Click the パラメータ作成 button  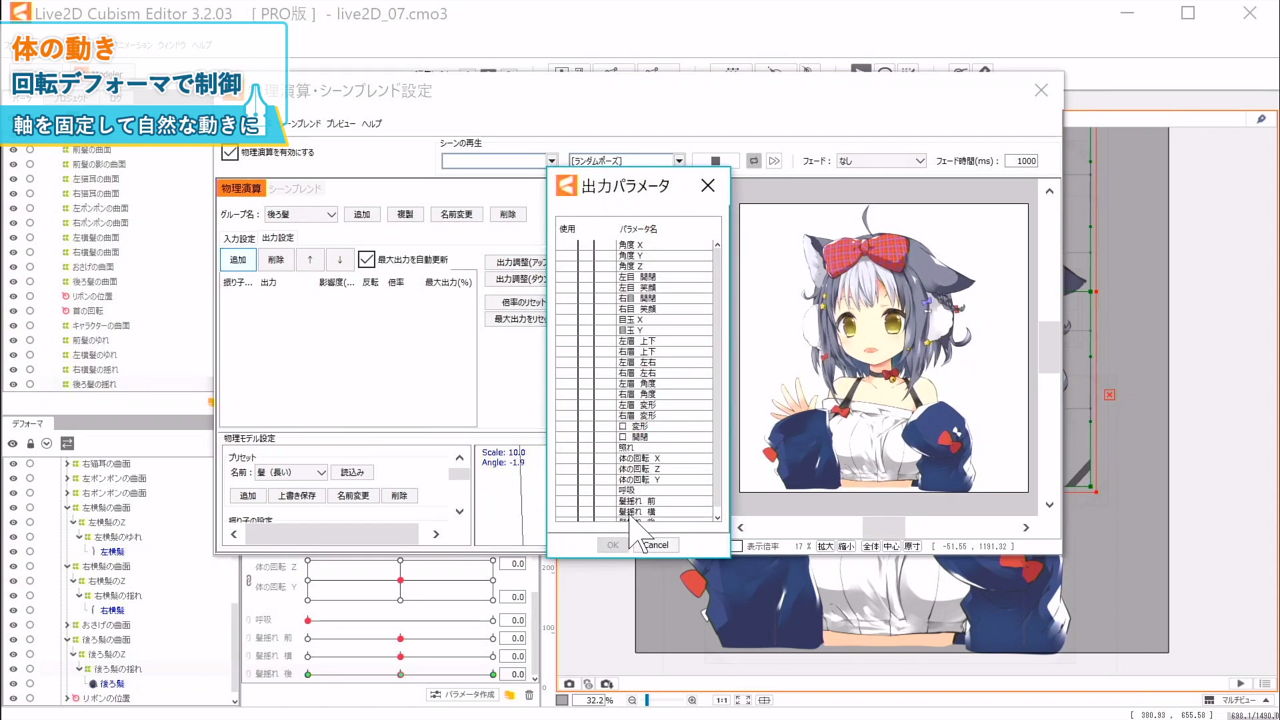pyautogui.click(x=462, y=695)
